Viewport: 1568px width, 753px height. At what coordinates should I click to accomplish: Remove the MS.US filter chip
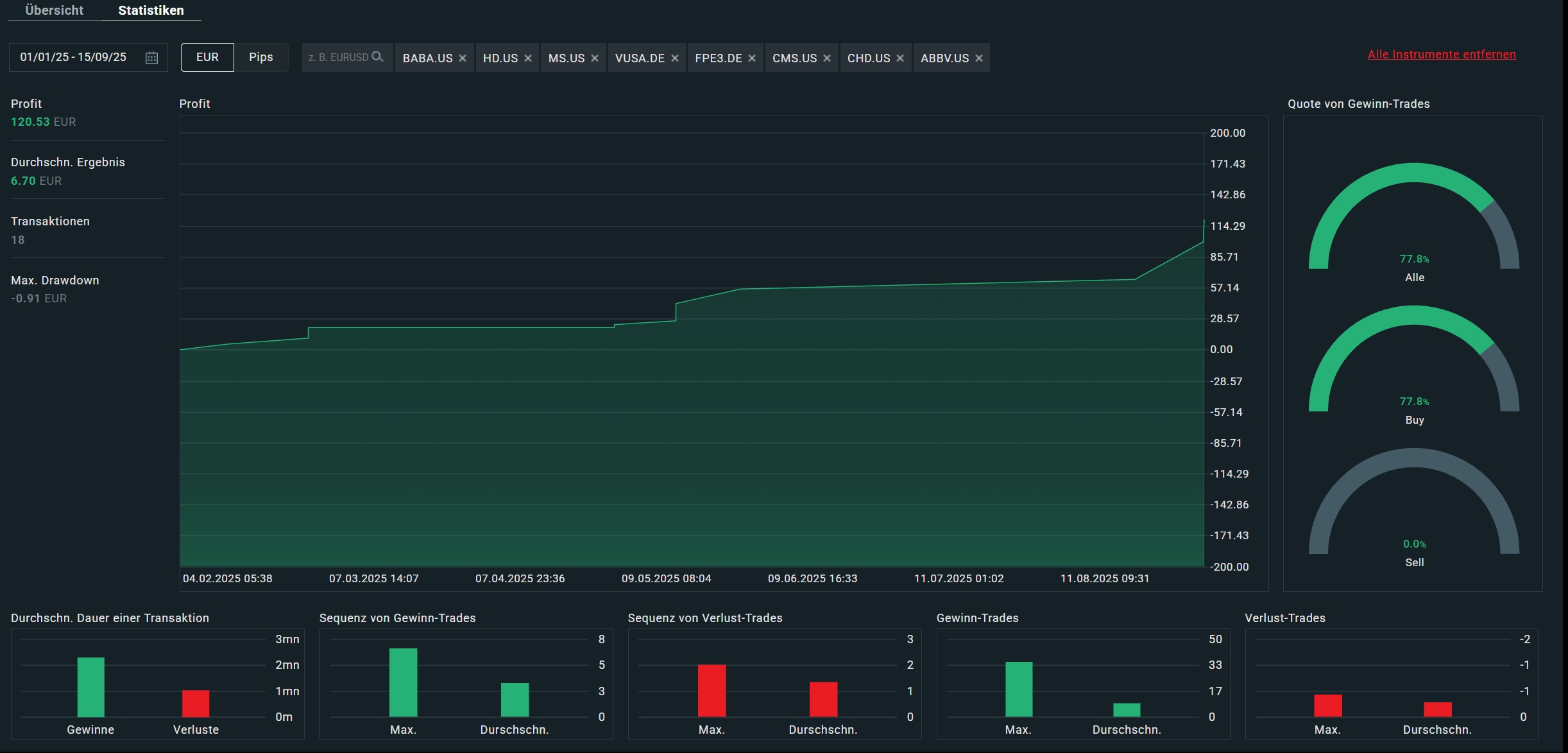point(595,58)
